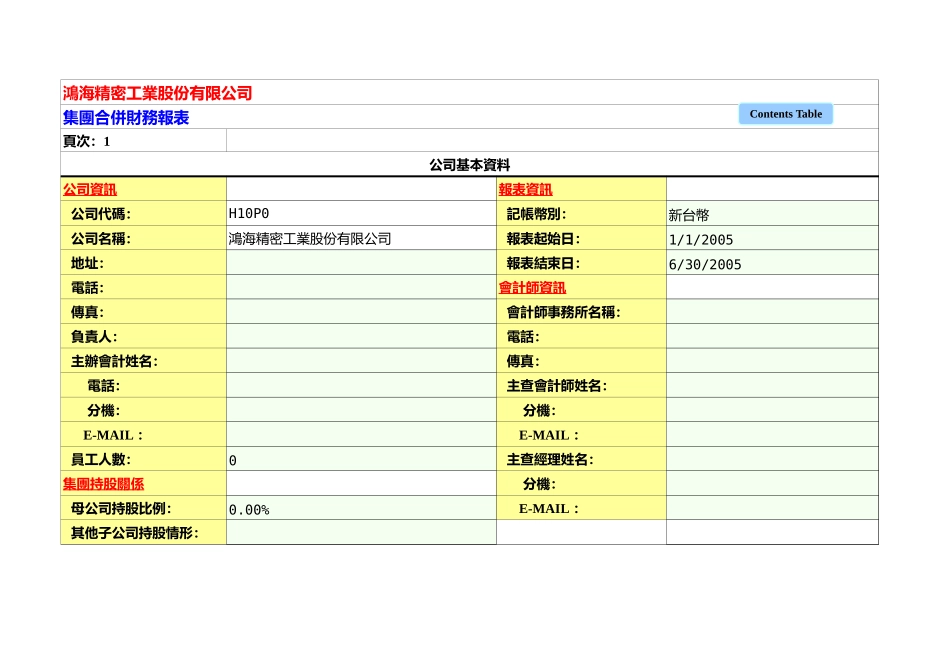Select the blue 集團合併財務報表 heading
Image resolution: width=950 pixels, height=672 pixels.
tap(126, 117)
